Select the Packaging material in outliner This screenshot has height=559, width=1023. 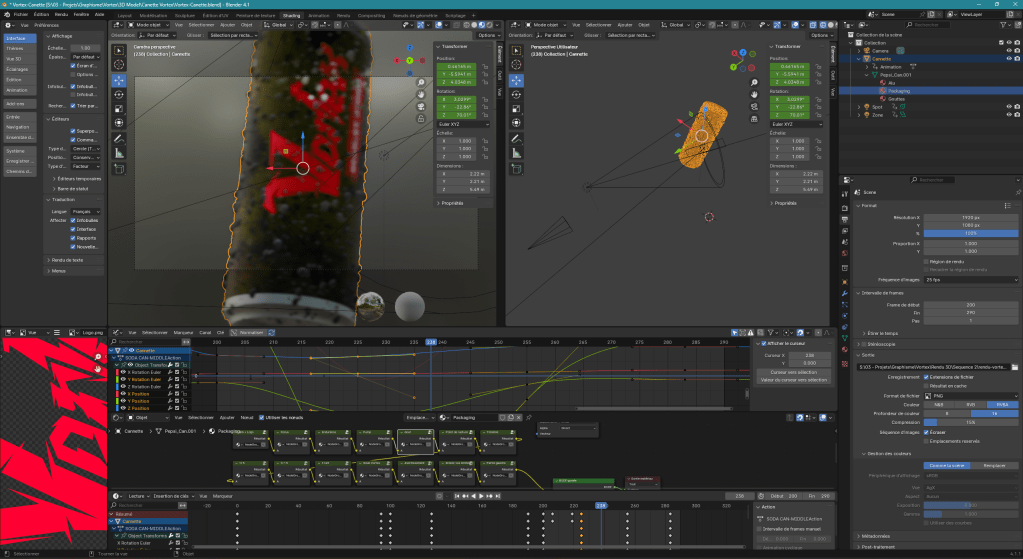(x=900, y=90)
